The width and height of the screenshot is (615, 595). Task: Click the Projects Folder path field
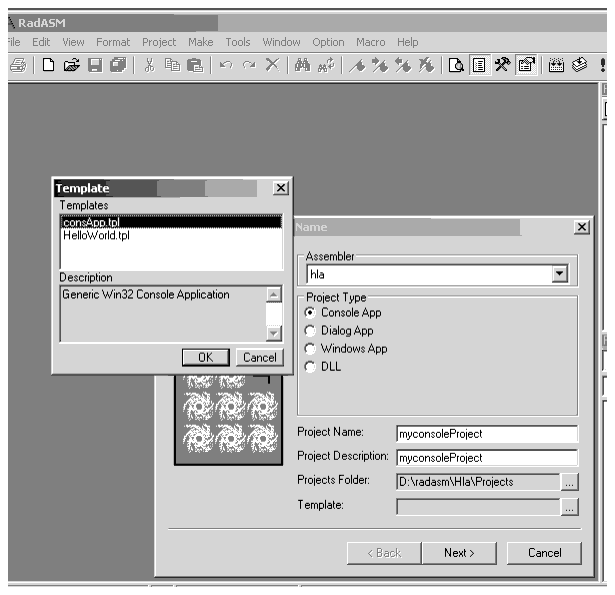coord(478,482)
